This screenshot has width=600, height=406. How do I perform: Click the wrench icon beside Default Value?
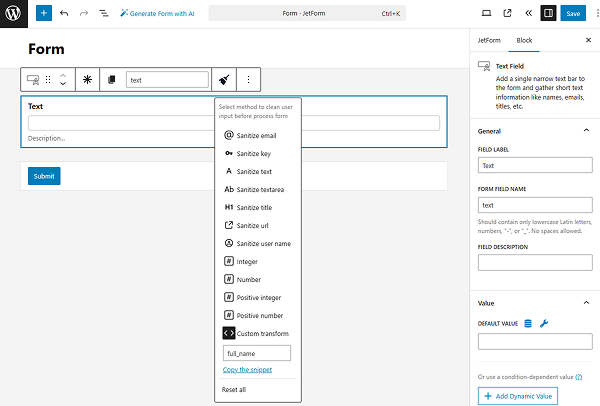click(544, 322)
